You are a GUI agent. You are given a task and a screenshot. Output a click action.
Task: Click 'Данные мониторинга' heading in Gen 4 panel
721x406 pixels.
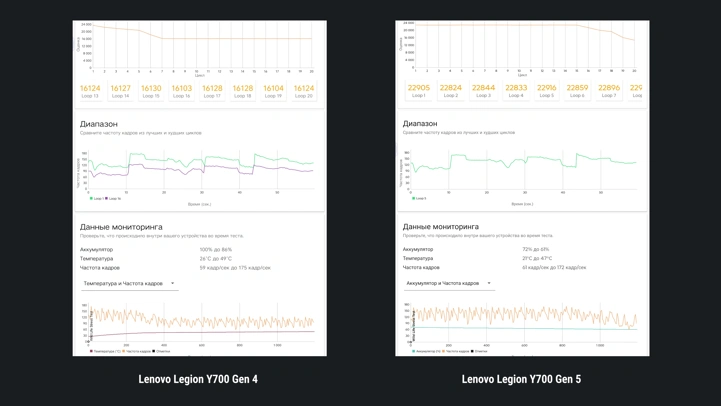tap(121, 227)
